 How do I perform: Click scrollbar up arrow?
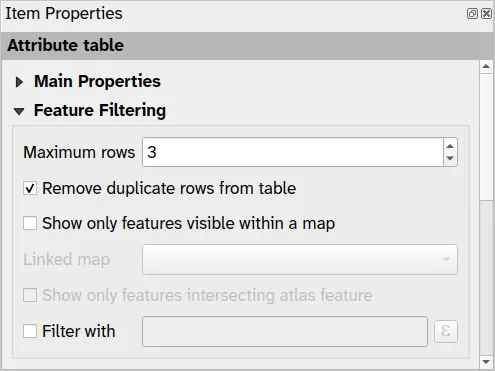[x=486, y=67]
